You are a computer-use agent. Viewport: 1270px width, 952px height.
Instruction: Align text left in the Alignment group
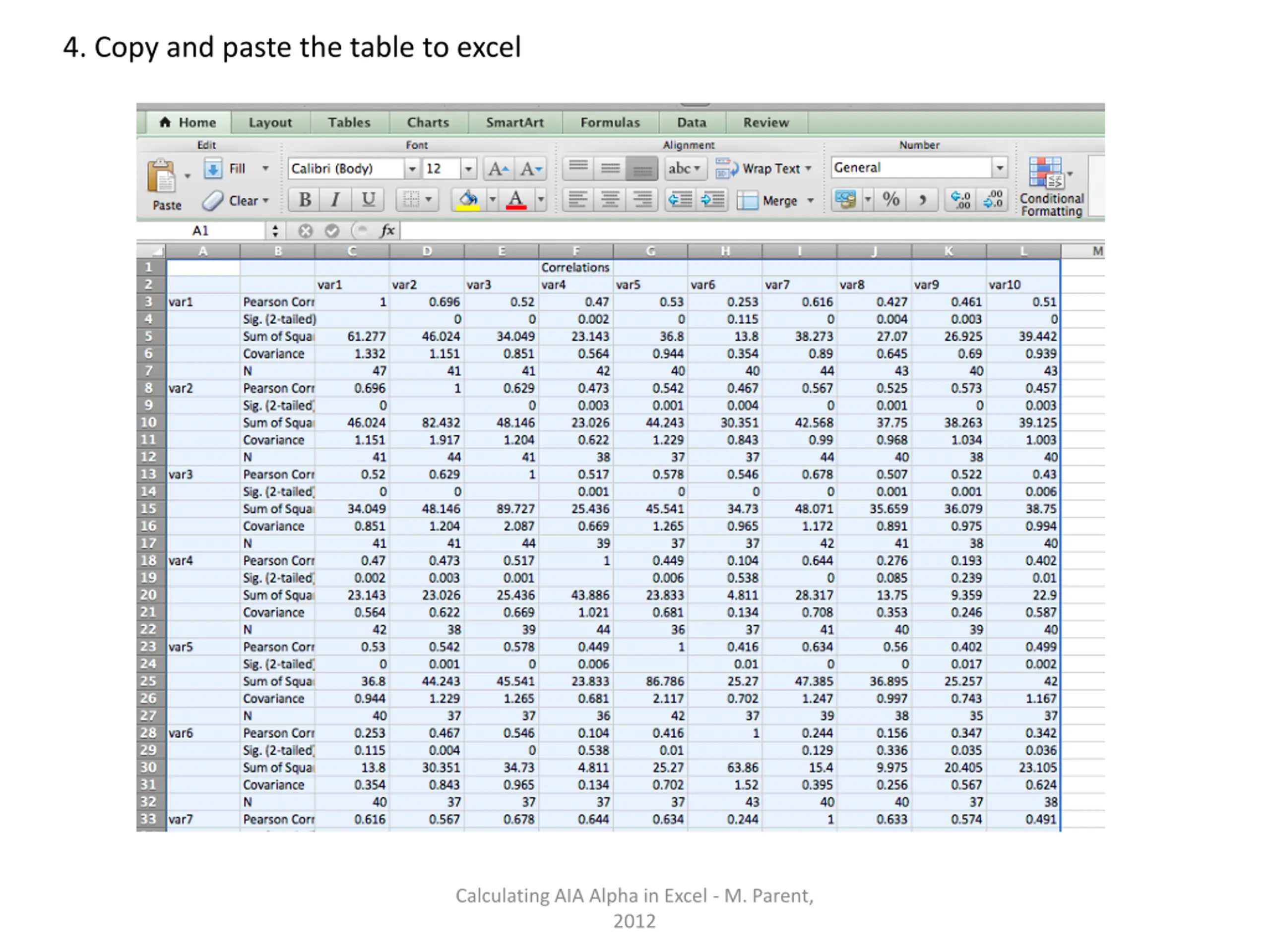pos(578,200)
